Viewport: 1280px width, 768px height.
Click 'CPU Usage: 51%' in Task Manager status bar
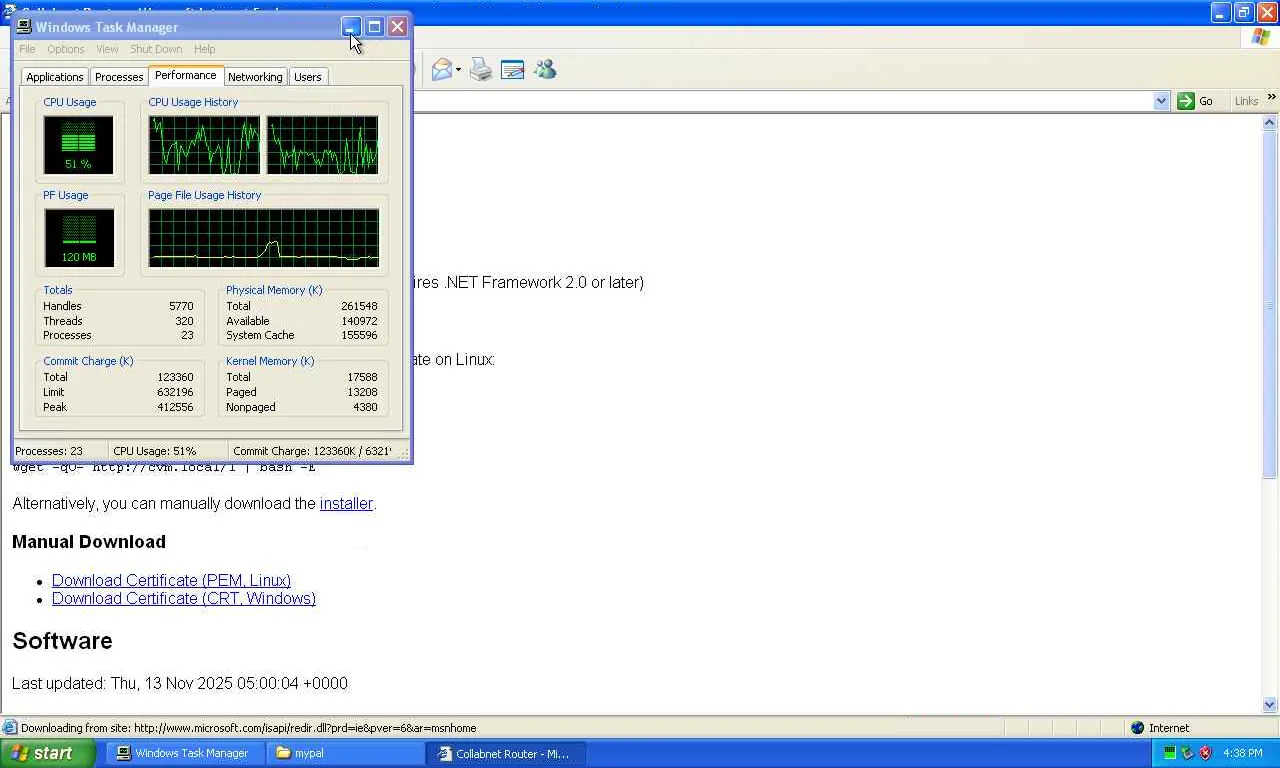[x=155, y=451]
